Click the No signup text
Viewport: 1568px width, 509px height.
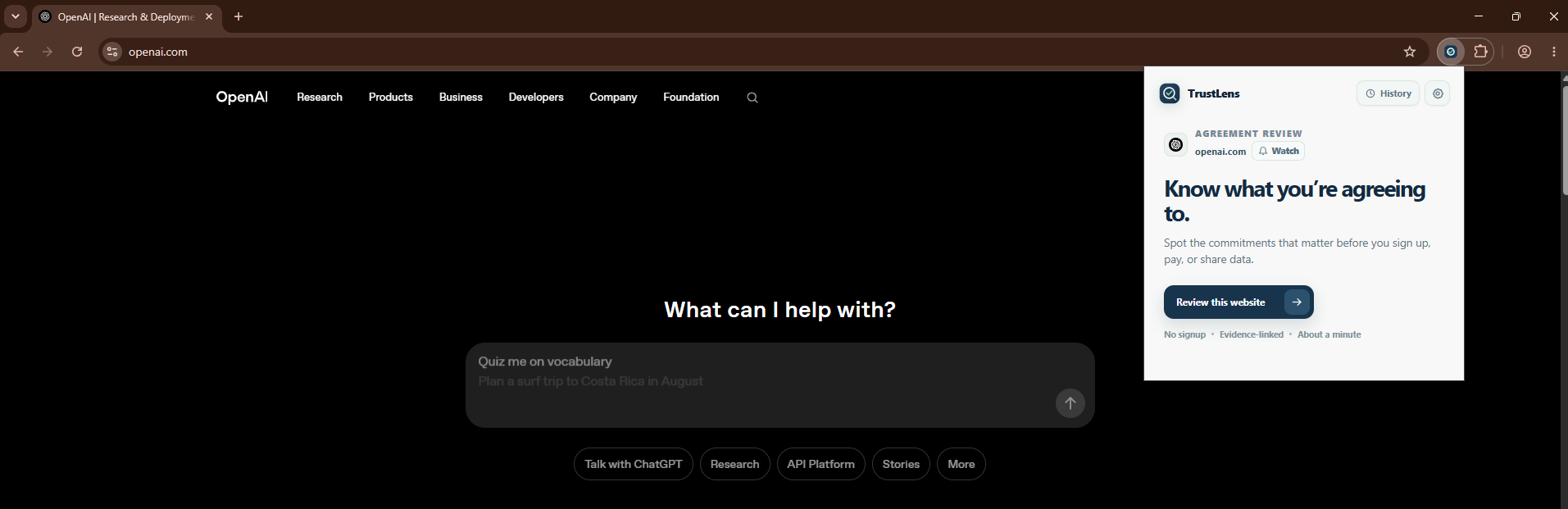click(x=1185, y=334)
